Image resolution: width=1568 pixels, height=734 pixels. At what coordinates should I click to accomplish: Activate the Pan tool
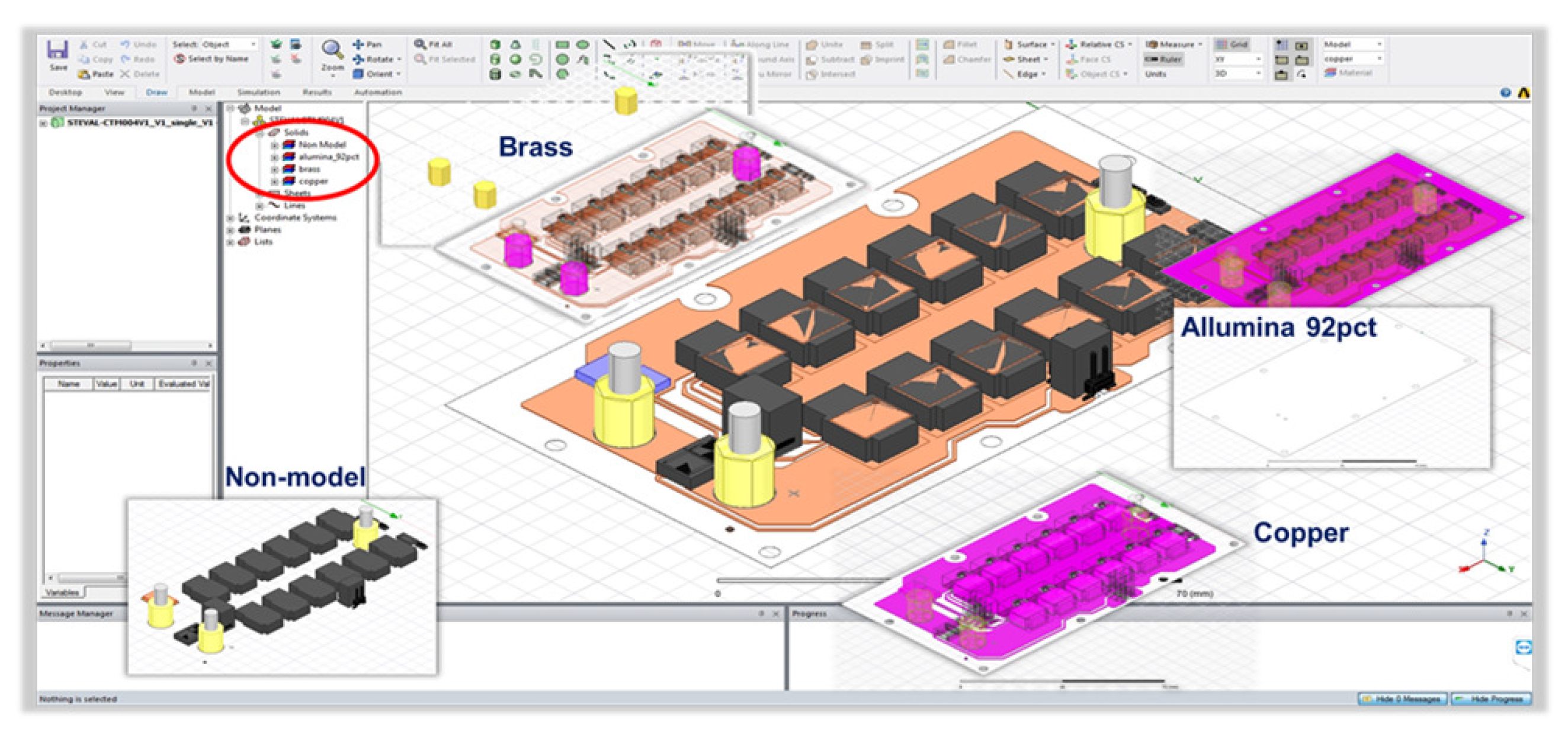pyautogui.click(x=358, y=44)
